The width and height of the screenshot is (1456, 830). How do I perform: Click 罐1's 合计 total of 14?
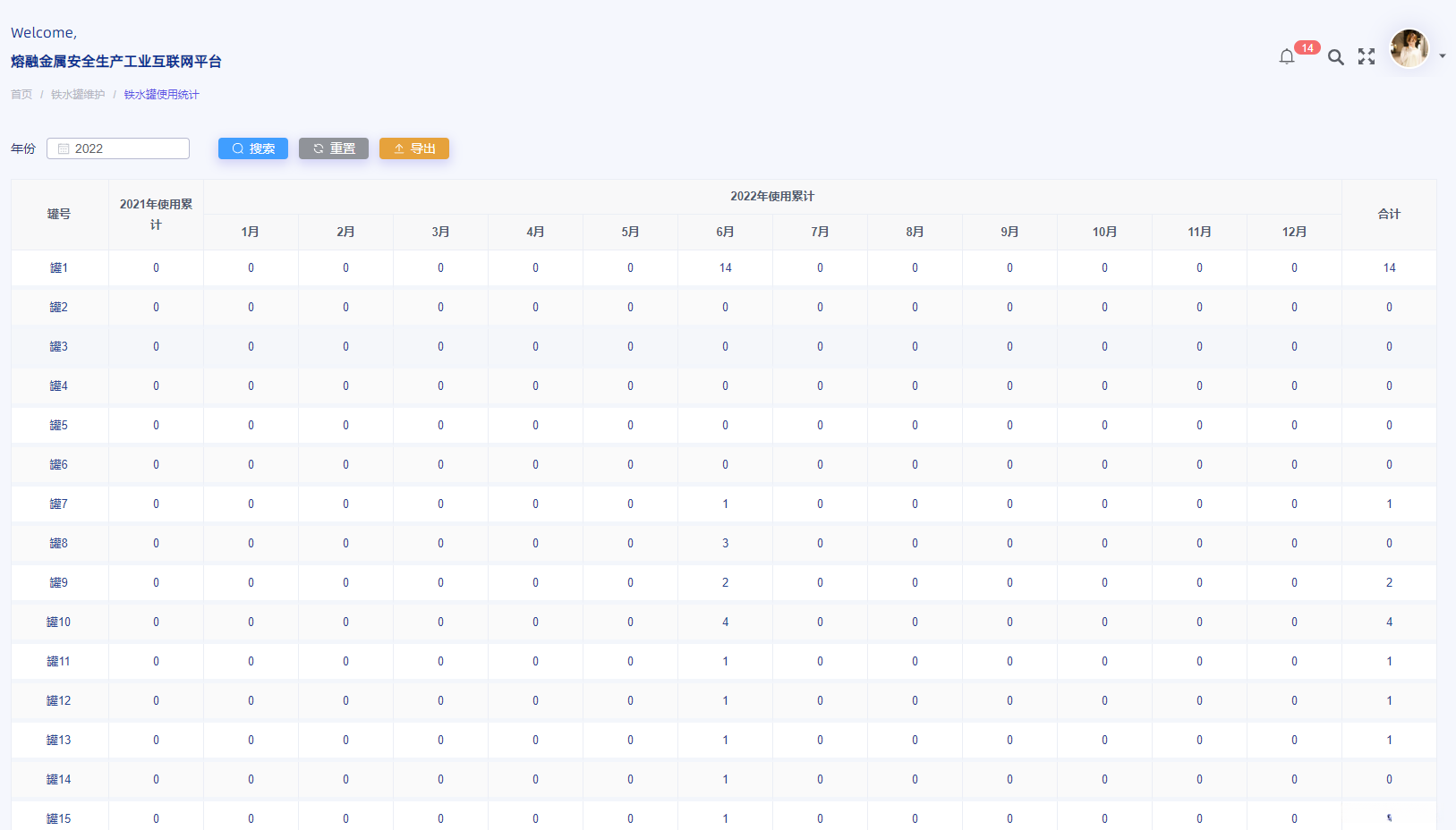point(1390,268)
